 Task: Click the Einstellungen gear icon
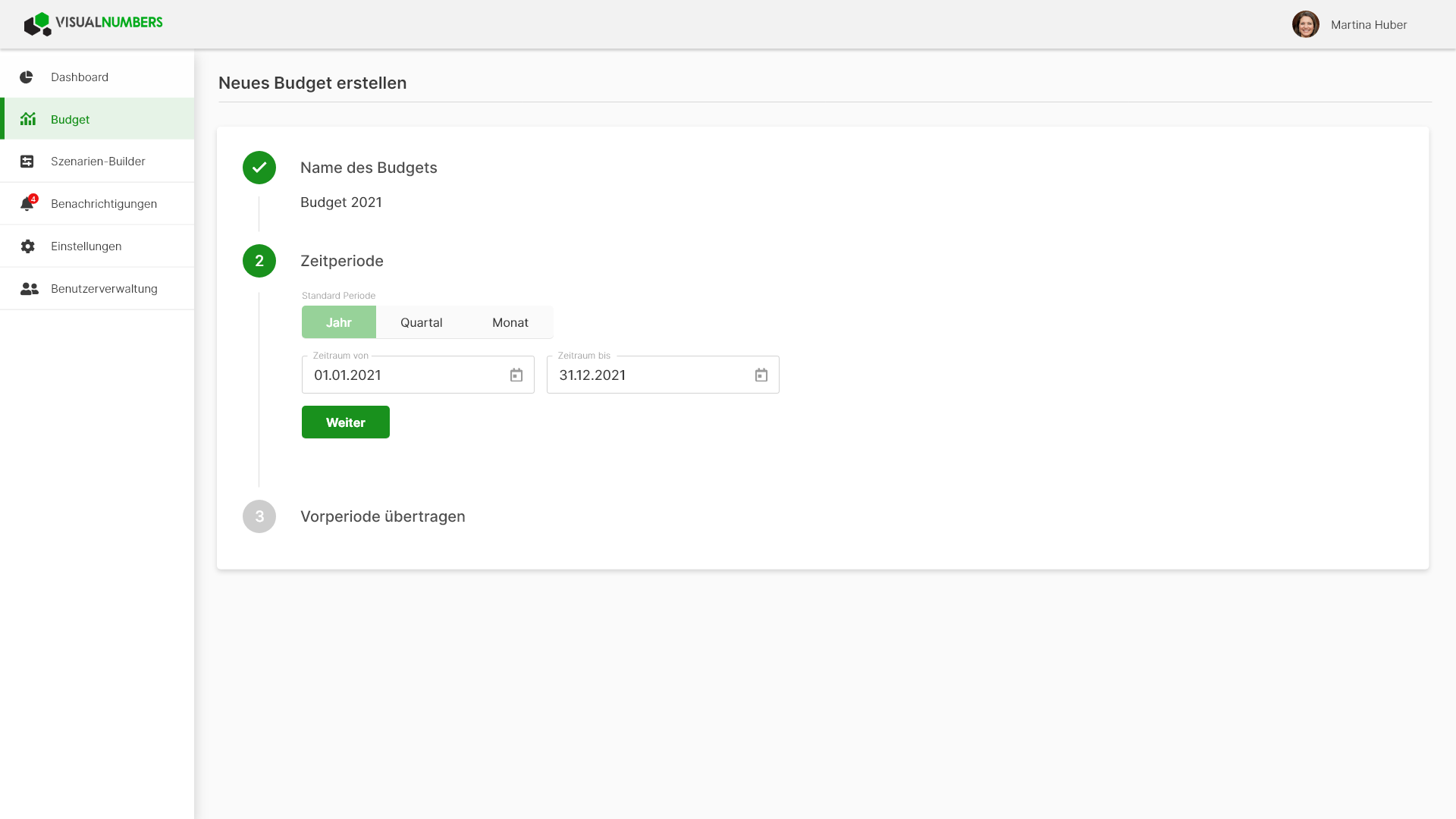click(x=28, y=246)
